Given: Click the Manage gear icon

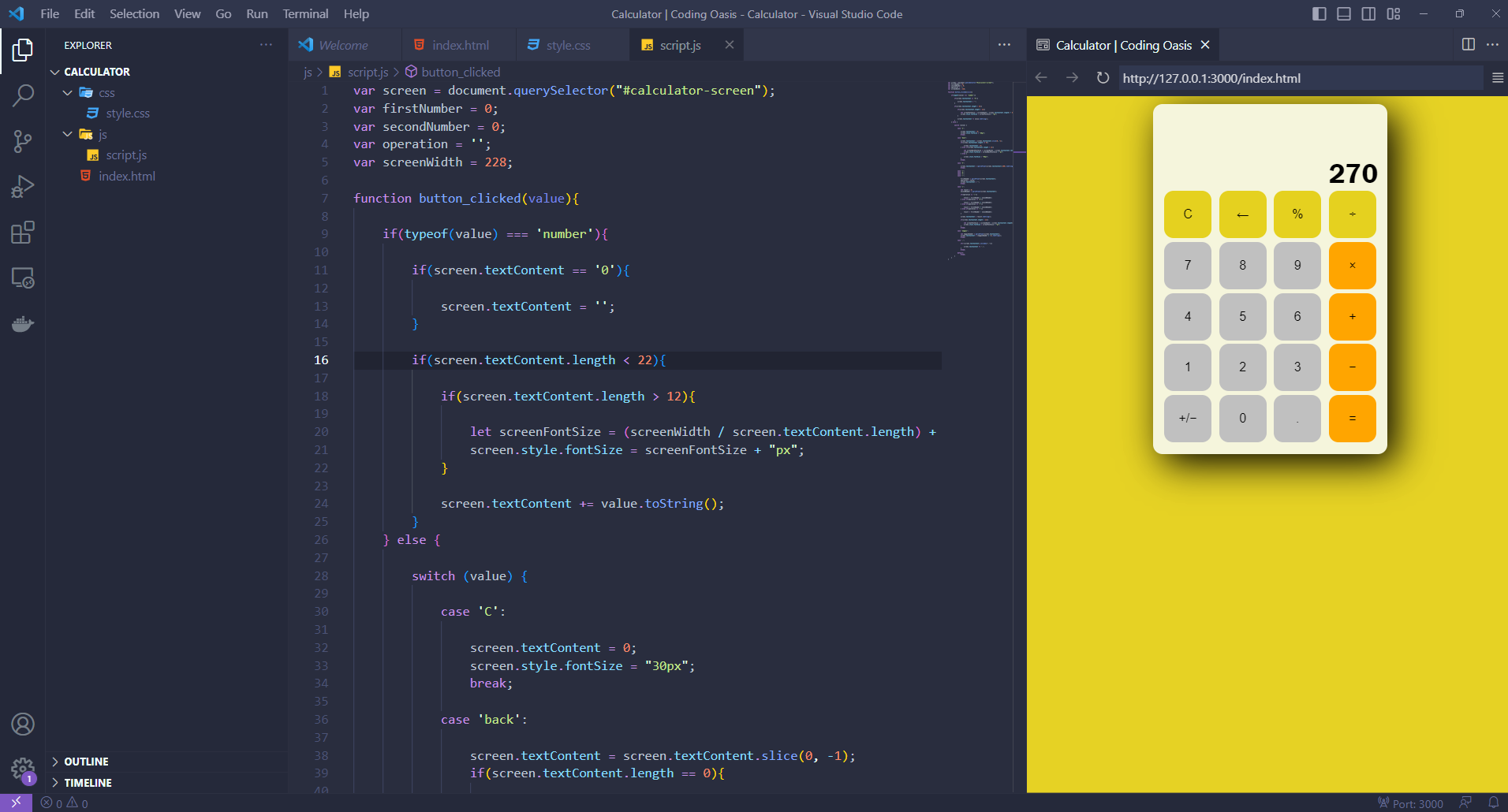Looking at the screenshot, I should point(23,769).
